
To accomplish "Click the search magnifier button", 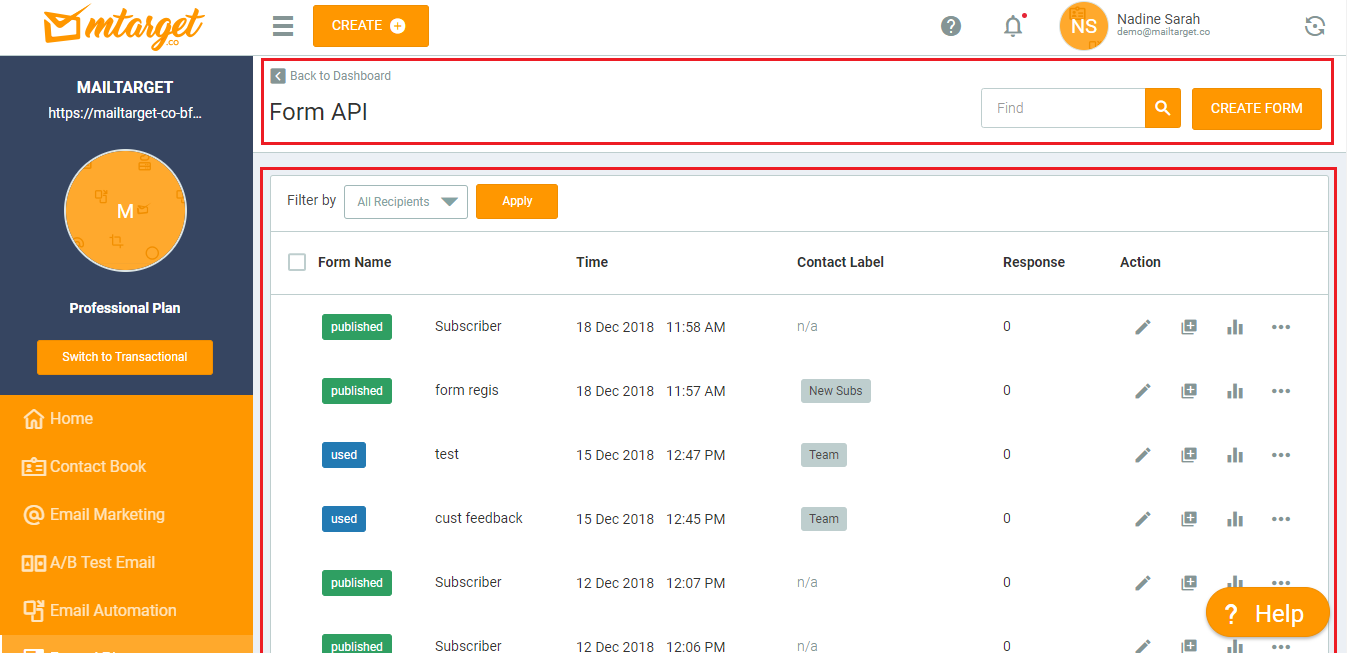I will point(1162,108).
